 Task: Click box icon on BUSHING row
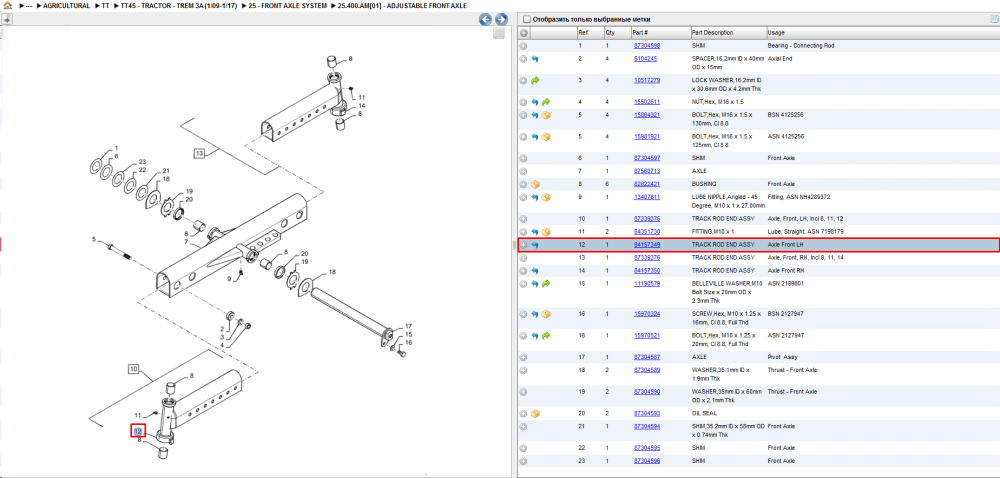tap(534, 184)
